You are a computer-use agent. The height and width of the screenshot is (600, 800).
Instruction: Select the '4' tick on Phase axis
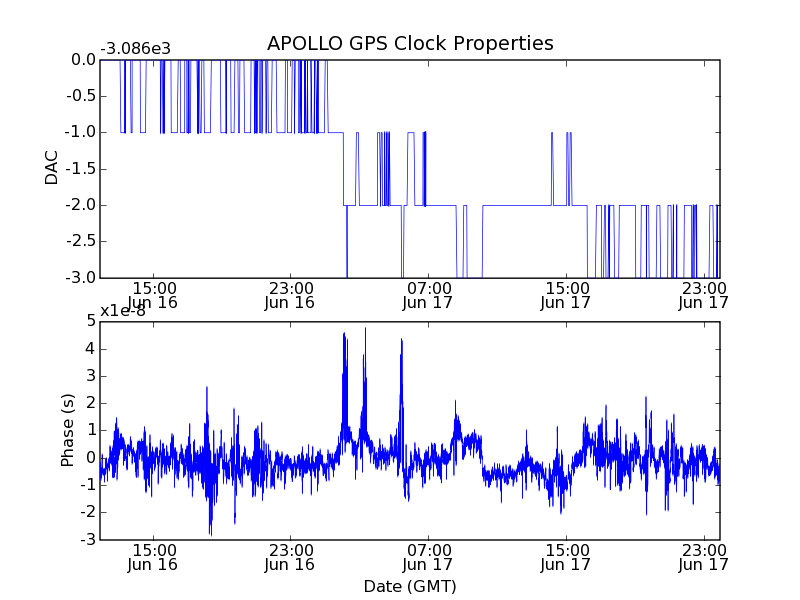[91, 349]
